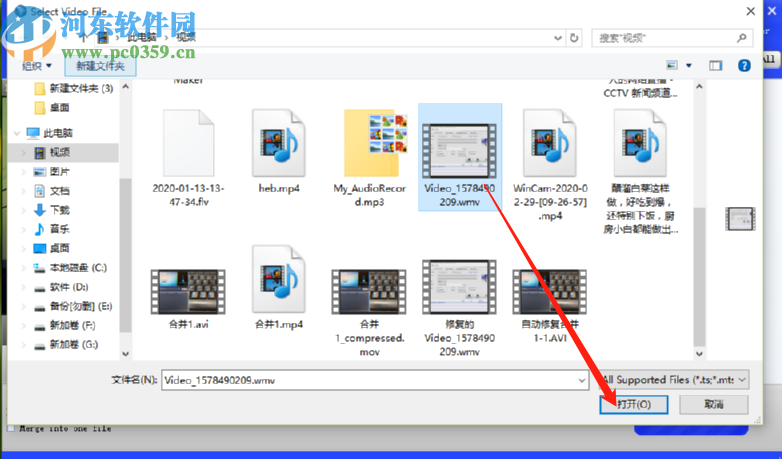Expand the file name history dropdown
The image size is (782, 459).
(x=582, y=381)
